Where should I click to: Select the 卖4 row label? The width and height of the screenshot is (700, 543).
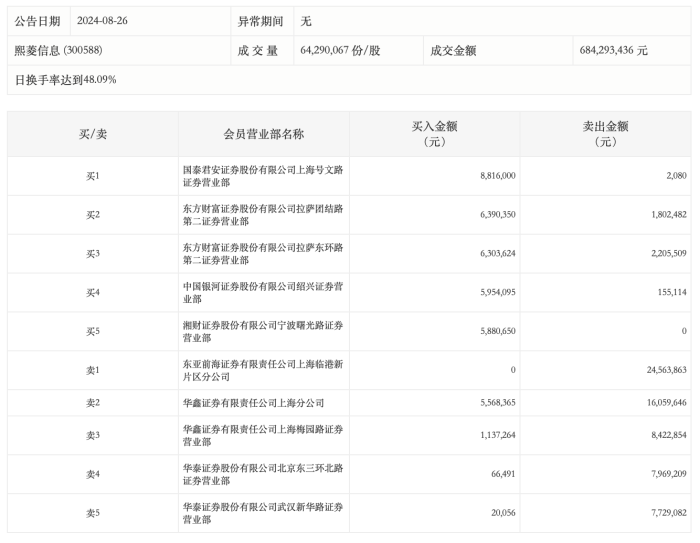click(93, 474)
